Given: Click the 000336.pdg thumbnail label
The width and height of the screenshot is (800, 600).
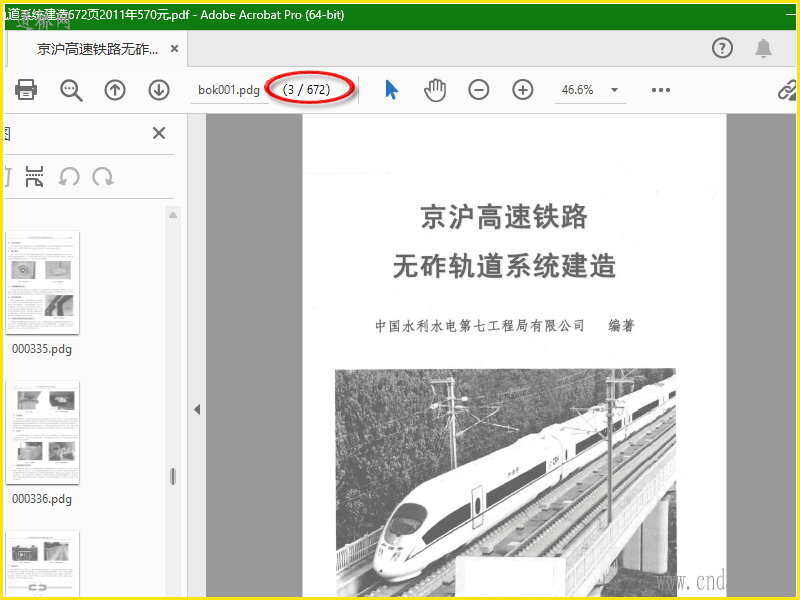Looking at the screenshot, I should tap(42, 499).
